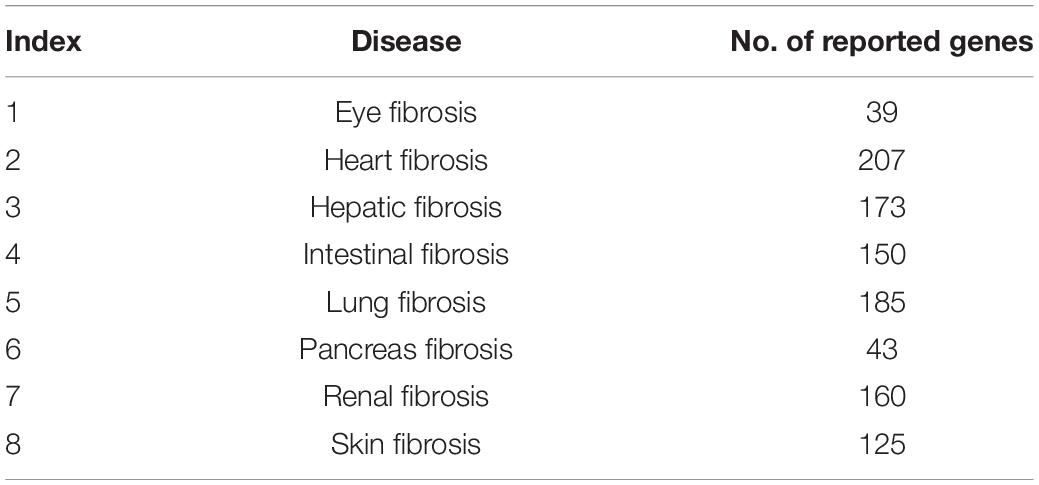The image size is (1039, 485).
Task: Select the Skin fibrosis cell
Action: pyautogui.click(x=406, y=443)
